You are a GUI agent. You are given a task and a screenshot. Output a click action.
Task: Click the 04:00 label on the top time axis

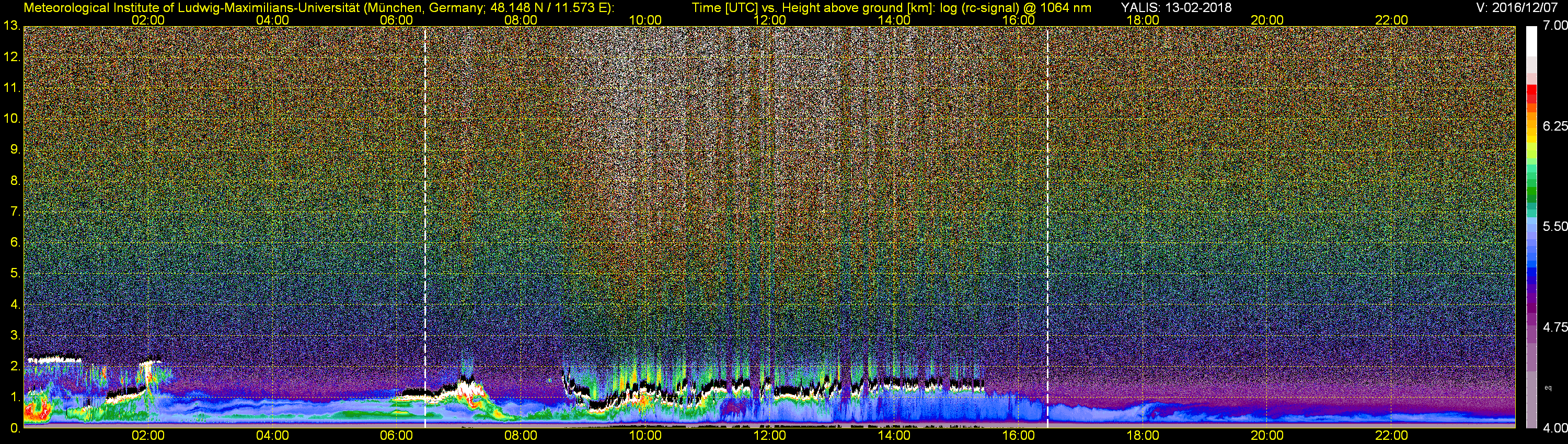click(272, 20)
